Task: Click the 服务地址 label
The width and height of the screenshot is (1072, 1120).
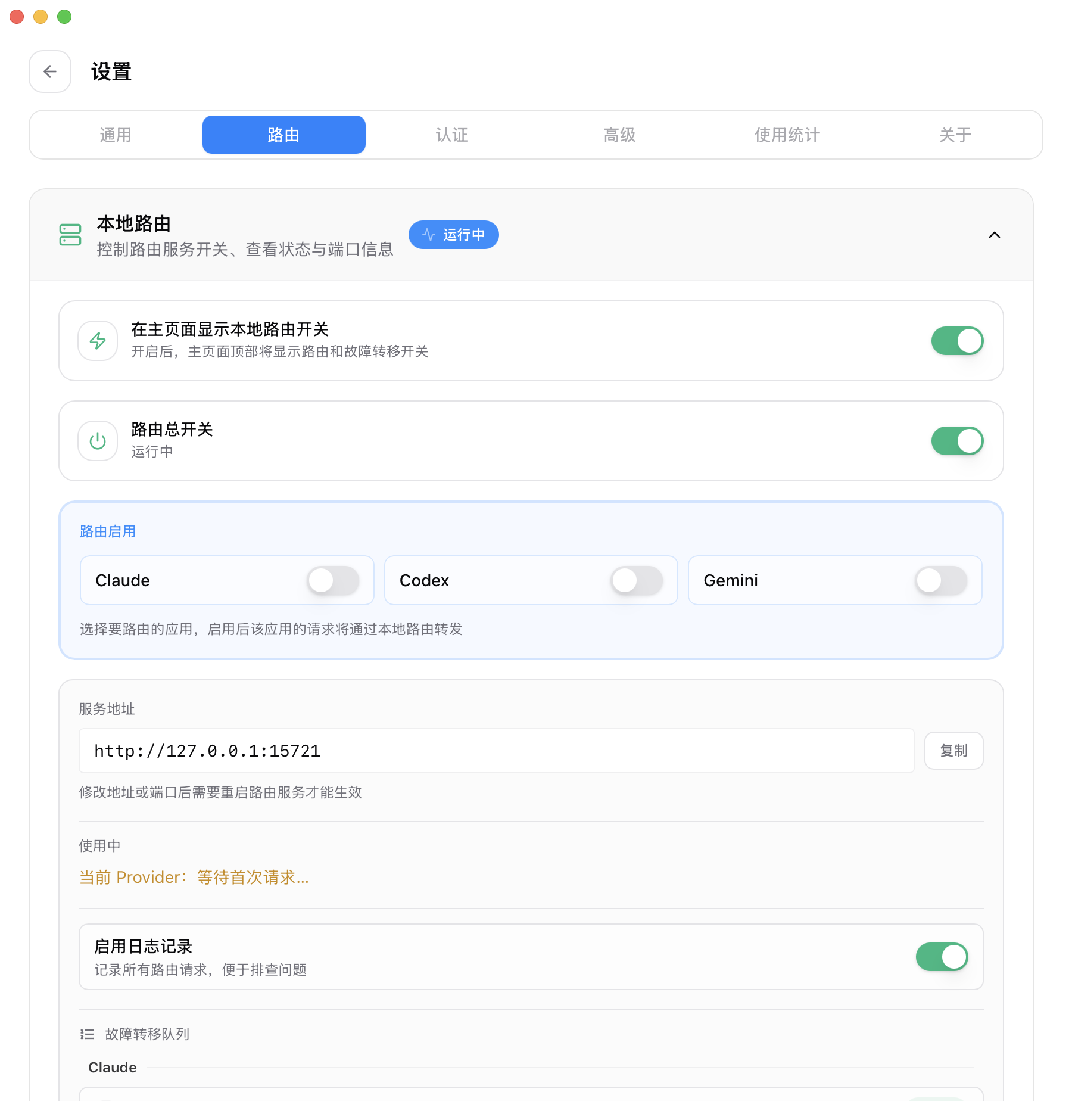Action: pos(107,709)
